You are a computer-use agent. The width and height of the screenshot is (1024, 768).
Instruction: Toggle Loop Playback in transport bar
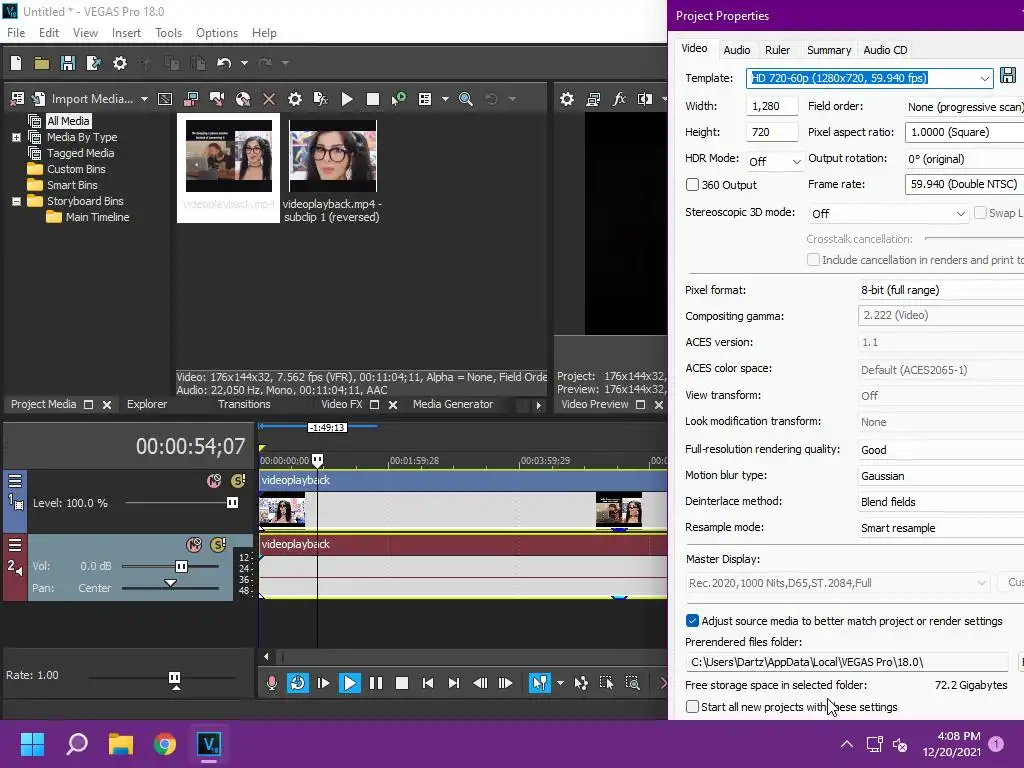[x=297, y=683]
